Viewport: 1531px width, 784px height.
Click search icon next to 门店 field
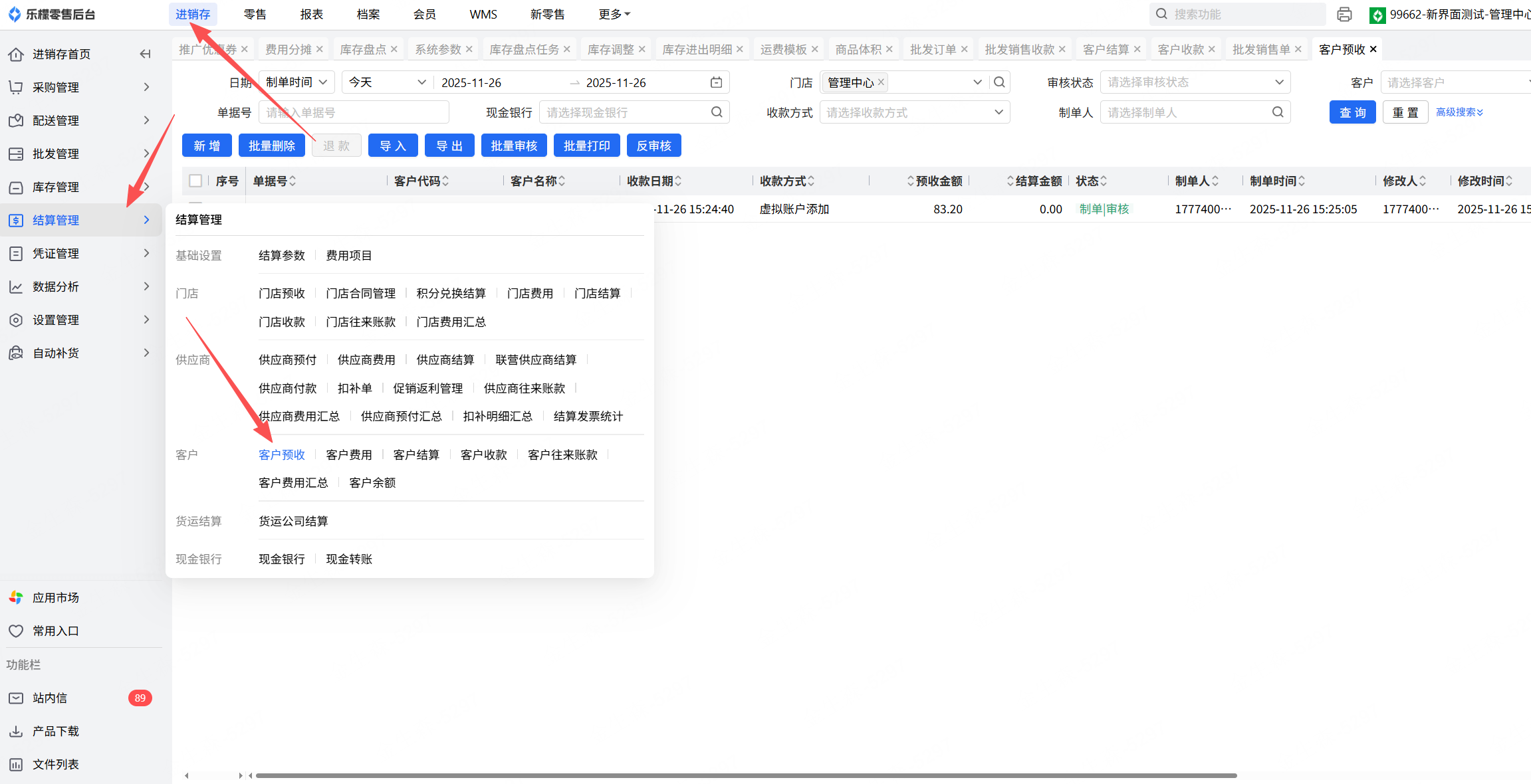point(999,82)
